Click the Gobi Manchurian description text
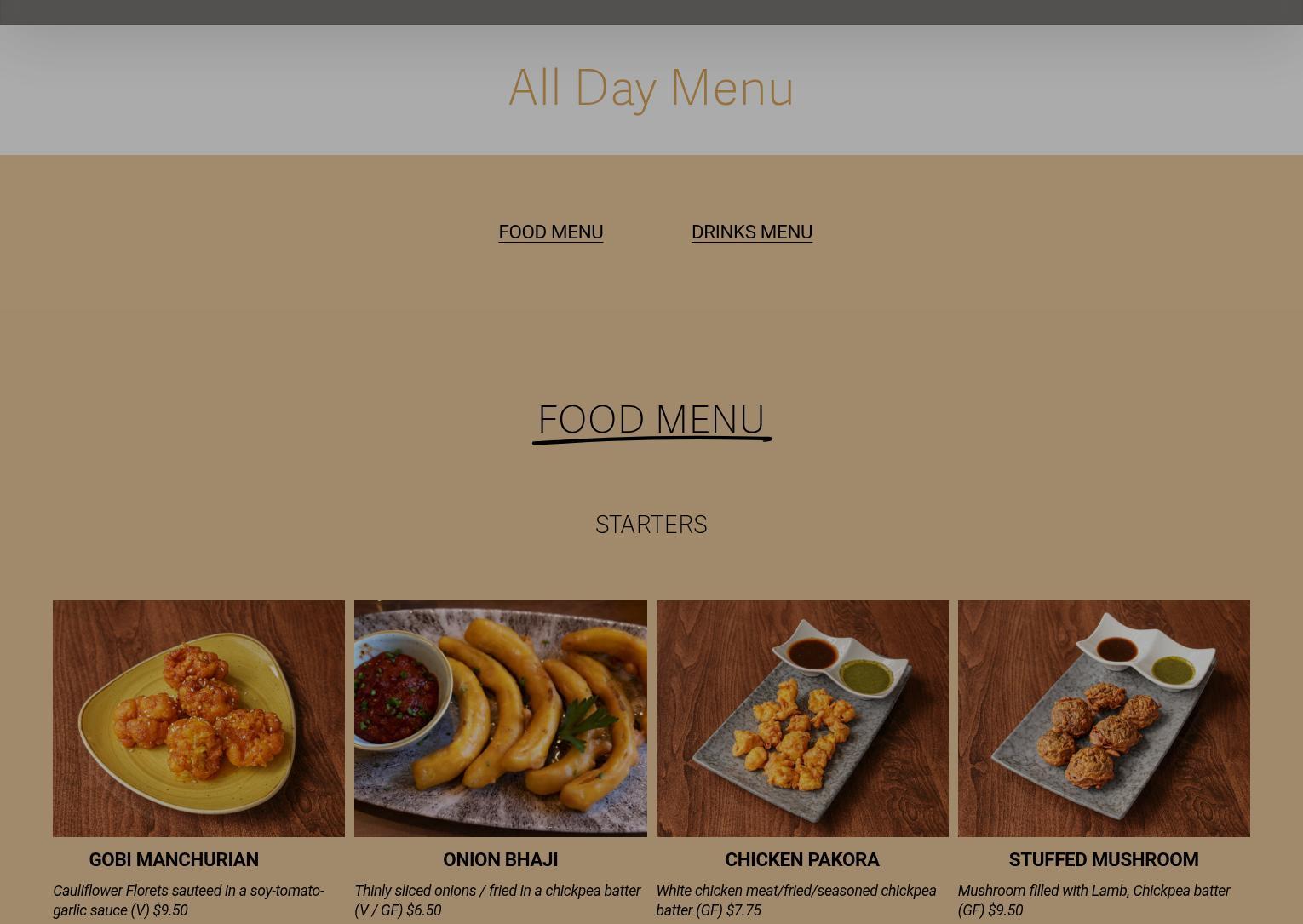Screen dimensions: 1303x924 [x=189, y=900]
